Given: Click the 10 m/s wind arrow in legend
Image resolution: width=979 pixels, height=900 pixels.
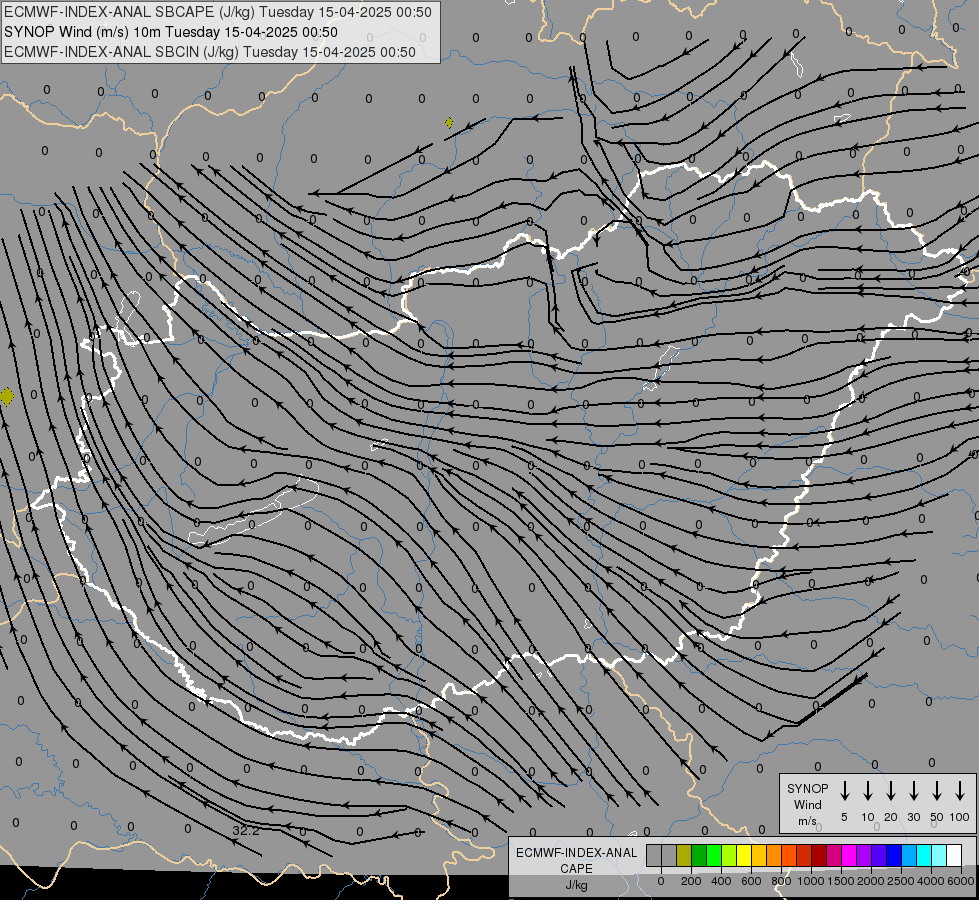Looking at the screenshot, I should [x=868, y=791].
